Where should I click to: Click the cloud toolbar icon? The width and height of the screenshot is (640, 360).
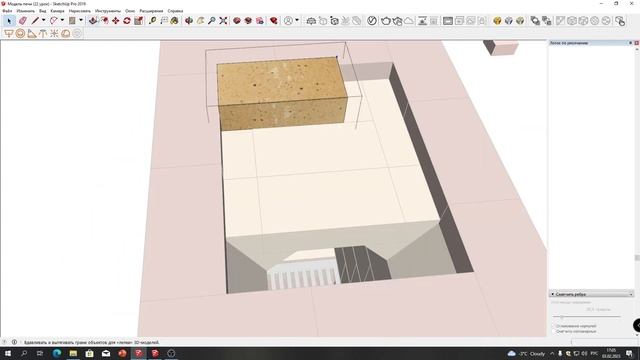409,20
